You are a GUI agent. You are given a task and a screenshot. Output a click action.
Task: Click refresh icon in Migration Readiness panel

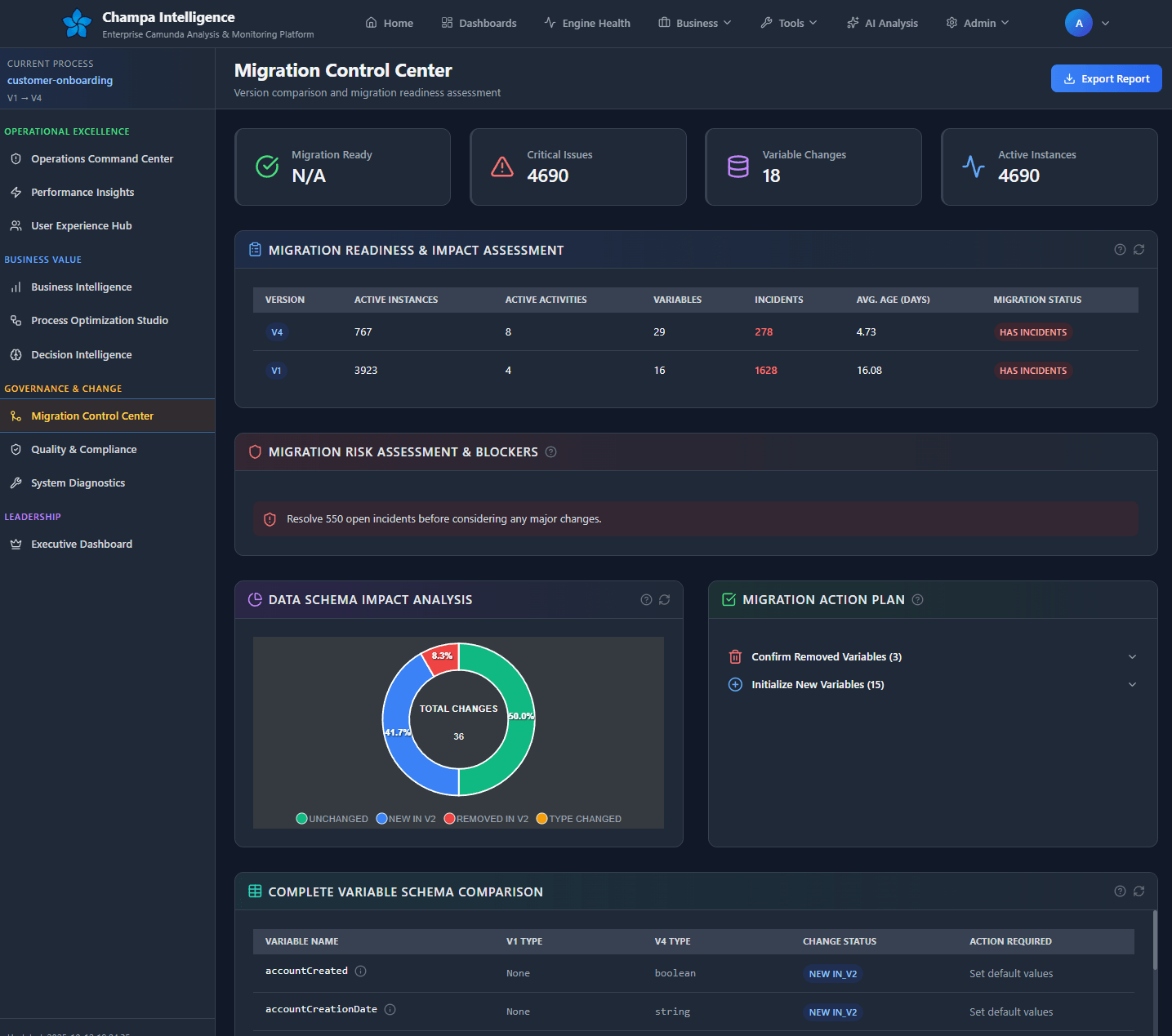pos(1139,250)
